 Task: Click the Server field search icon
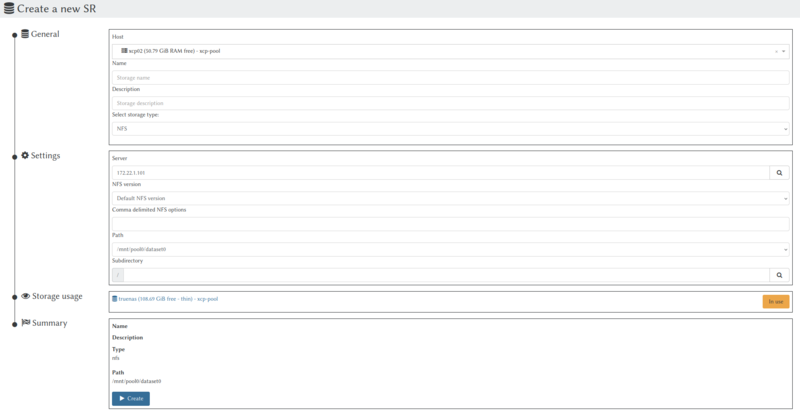click(779, 173)
